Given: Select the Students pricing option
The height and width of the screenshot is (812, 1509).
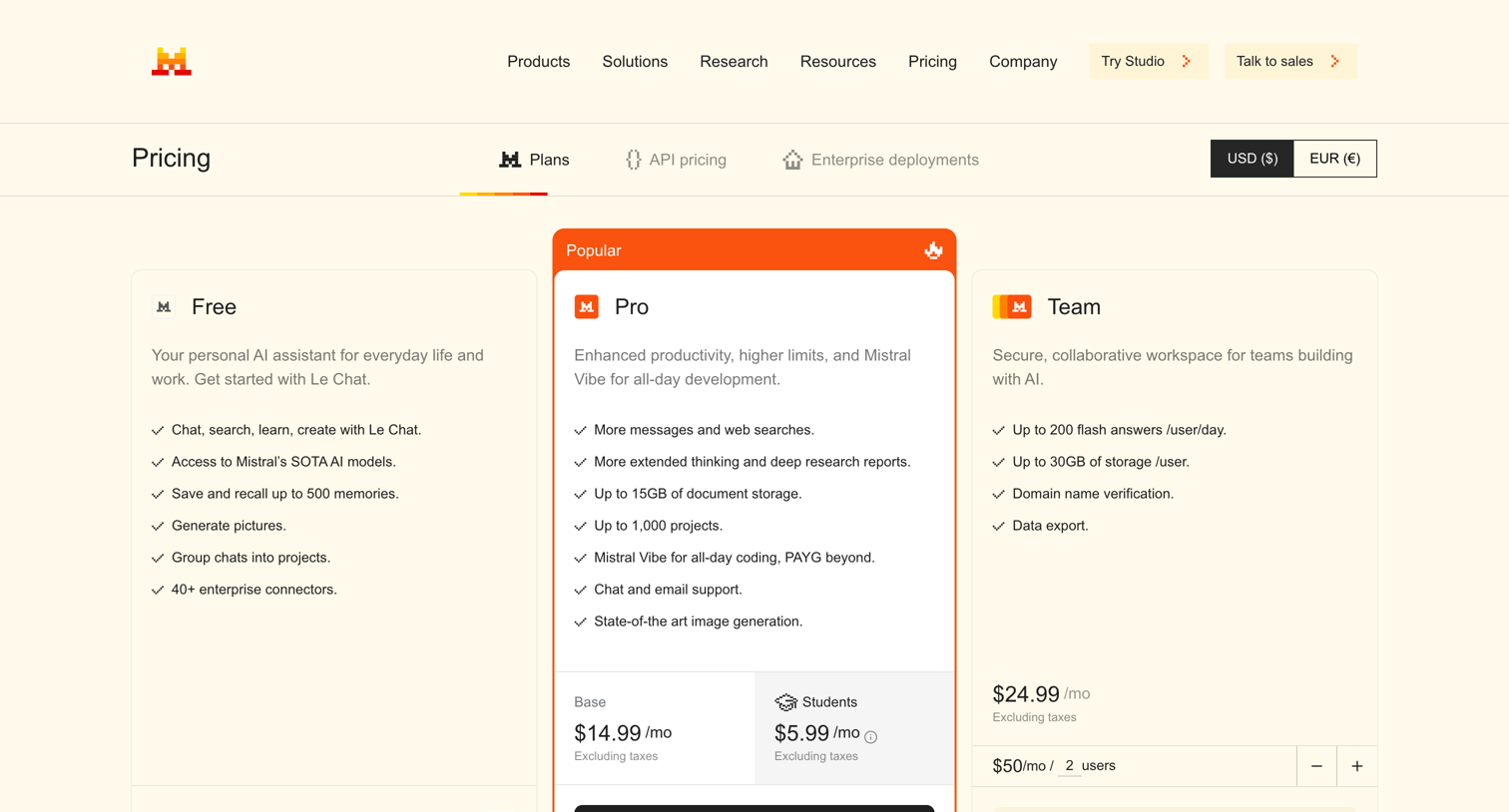Looking at the screenshot, I should pyautogui.click(x=854, y=728).
